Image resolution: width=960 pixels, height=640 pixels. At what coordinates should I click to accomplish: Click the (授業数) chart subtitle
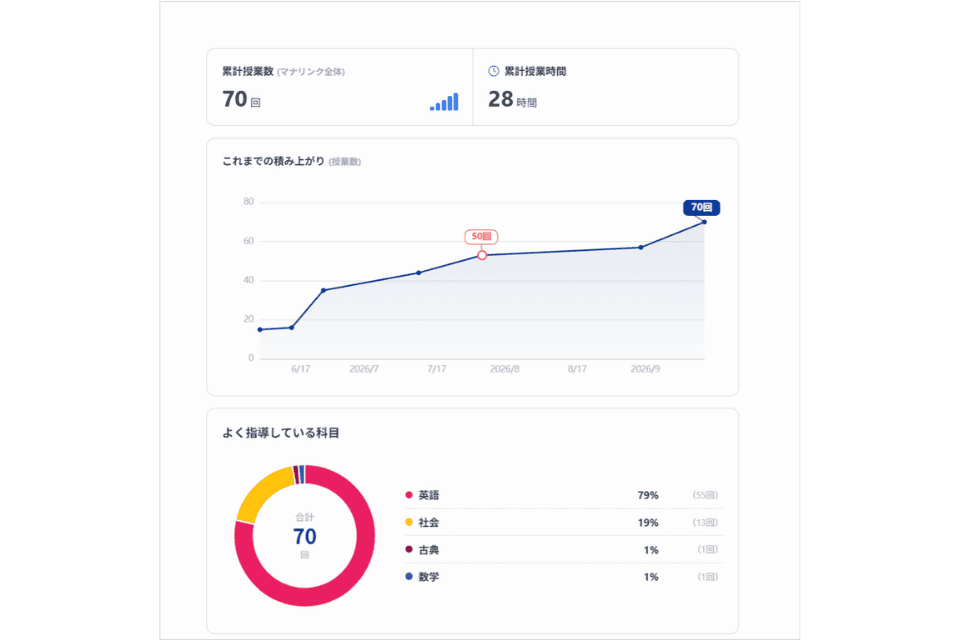[345, 162]
